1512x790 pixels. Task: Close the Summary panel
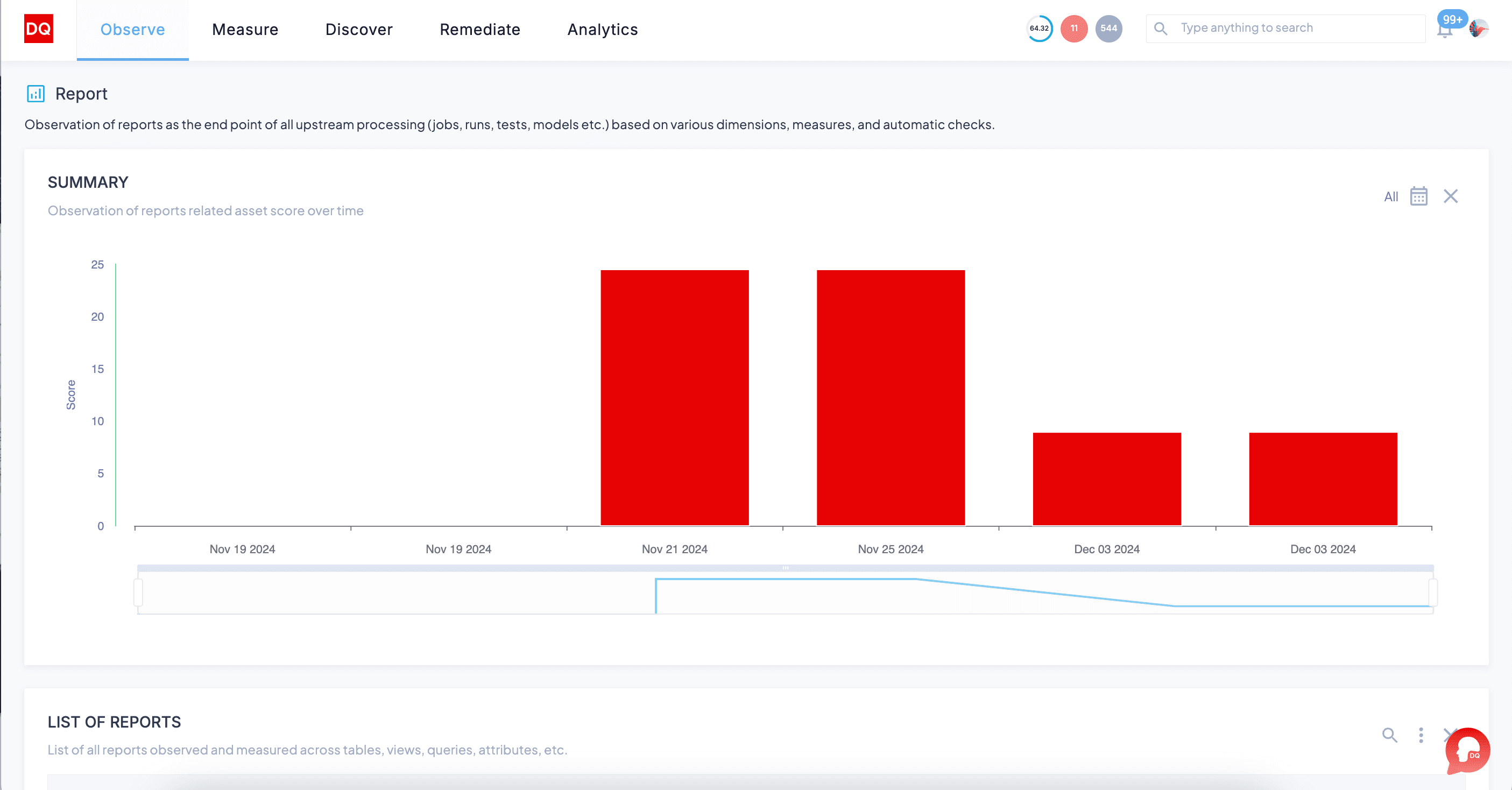coord(1450,196)
